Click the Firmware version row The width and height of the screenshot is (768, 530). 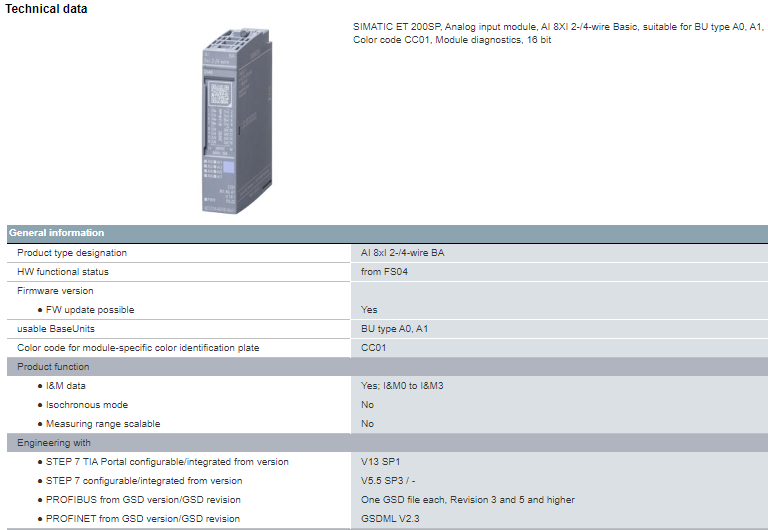click(x=55, y=291)
